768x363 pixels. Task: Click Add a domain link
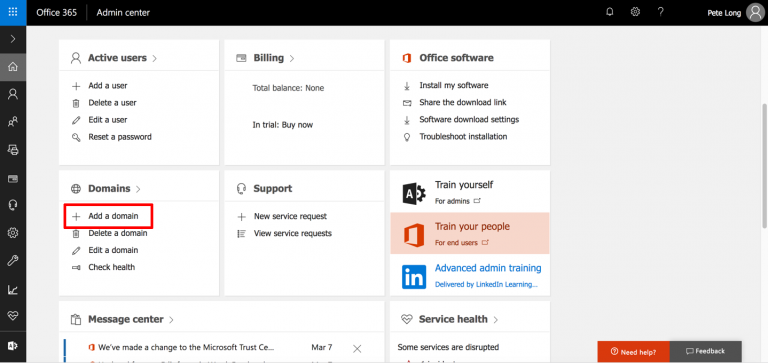tap(113, 216)
